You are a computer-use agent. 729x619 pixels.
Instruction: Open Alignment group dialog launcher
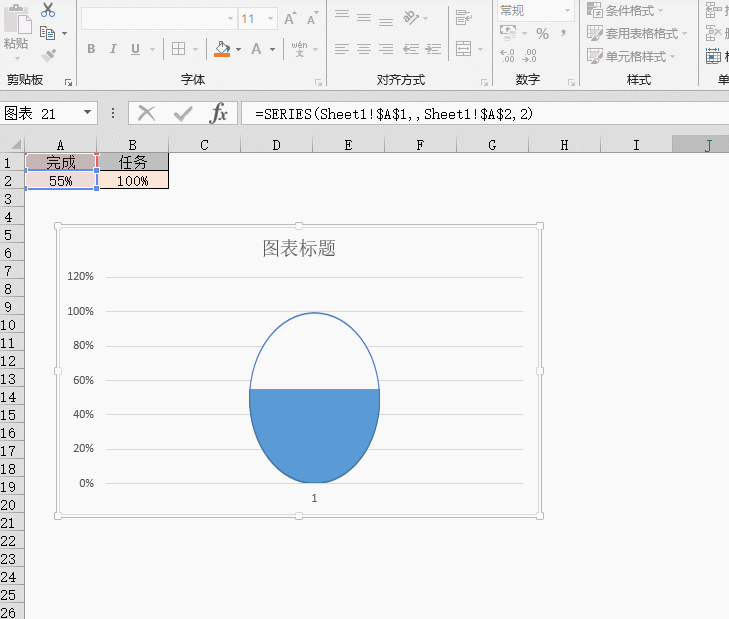pyautogui.click(x=484, y=82)
